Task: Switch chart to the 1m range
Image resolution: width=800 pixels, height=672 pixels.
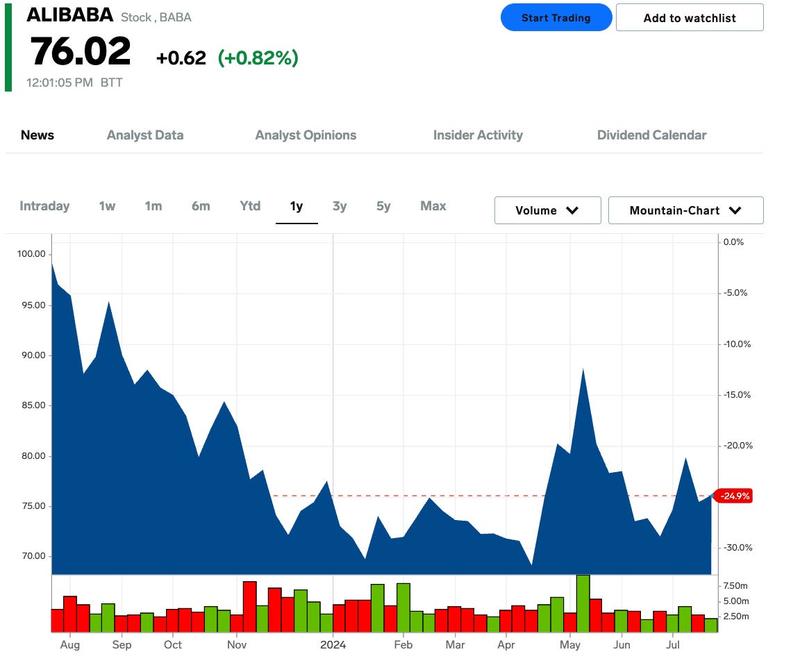Action: tap(153, 206)
